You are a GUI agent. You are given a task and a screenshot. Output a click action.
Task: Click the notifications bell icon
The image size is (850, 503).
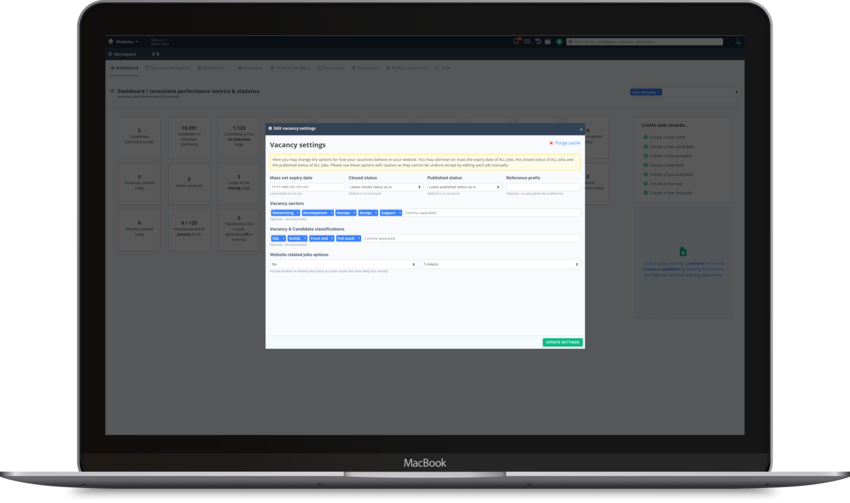(x=516, y=41)
